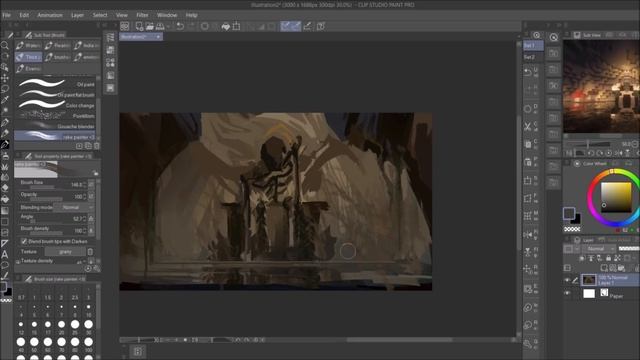Remove the brush texture with trash icon
This screenshot has height=360, width=640.
tap(91, 252)
